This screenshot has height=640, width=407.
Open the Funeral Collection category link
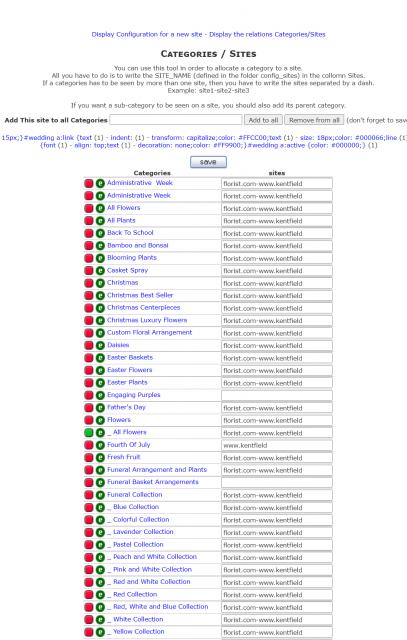135,494
